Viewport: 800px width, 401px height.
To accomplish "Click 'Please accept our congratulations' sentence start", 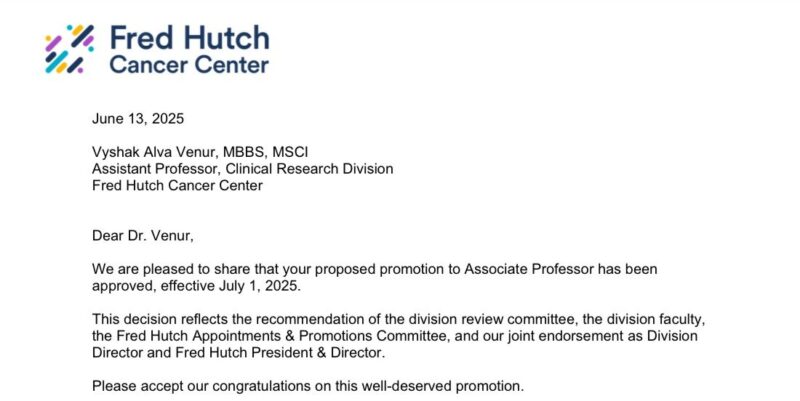I will click(x=201, y=386).
